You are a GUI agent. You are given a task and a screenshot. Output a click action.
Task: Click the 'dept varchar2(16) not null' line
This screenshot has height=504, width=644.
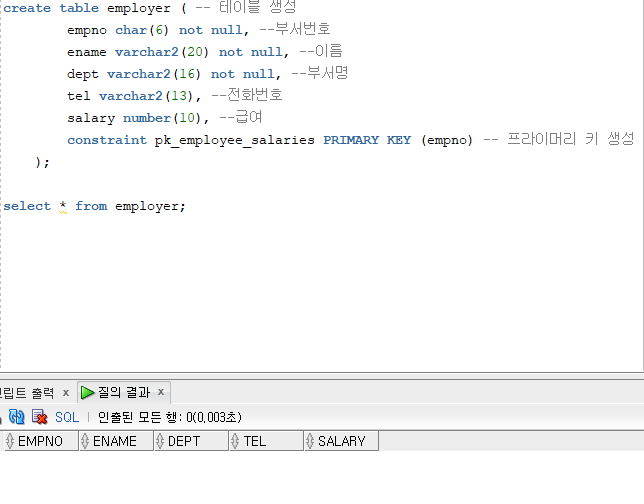click(x=207, y=74)
